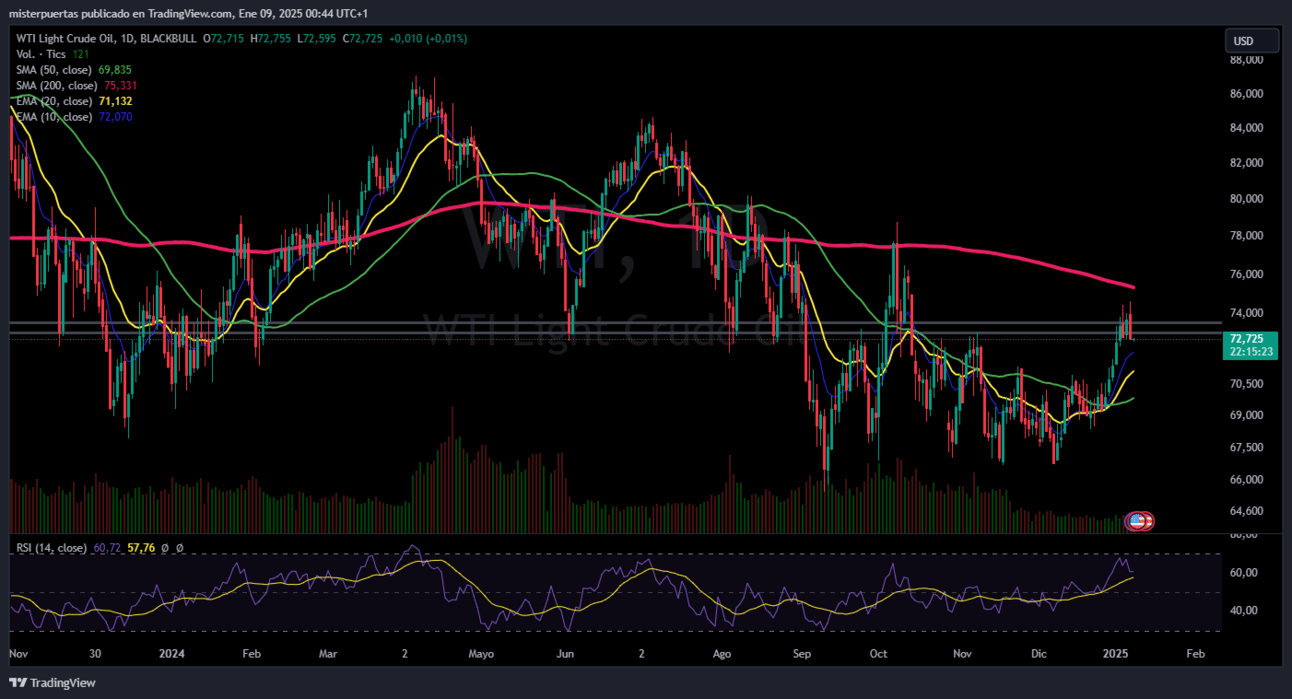Click the change value +0,010 (+0,01%)

pos(427,38)
